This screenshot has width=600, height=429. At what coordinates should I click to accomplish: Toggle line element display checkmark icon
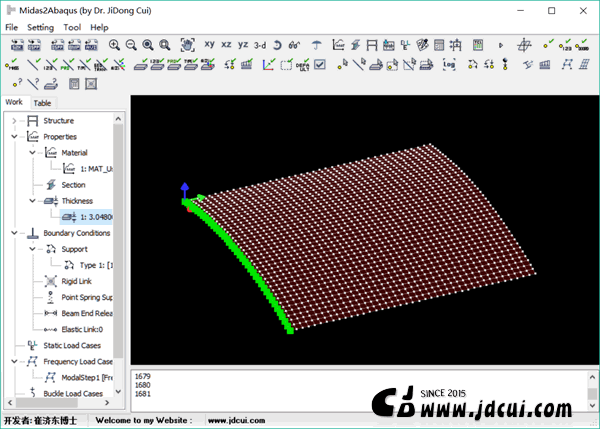(34, 65)
